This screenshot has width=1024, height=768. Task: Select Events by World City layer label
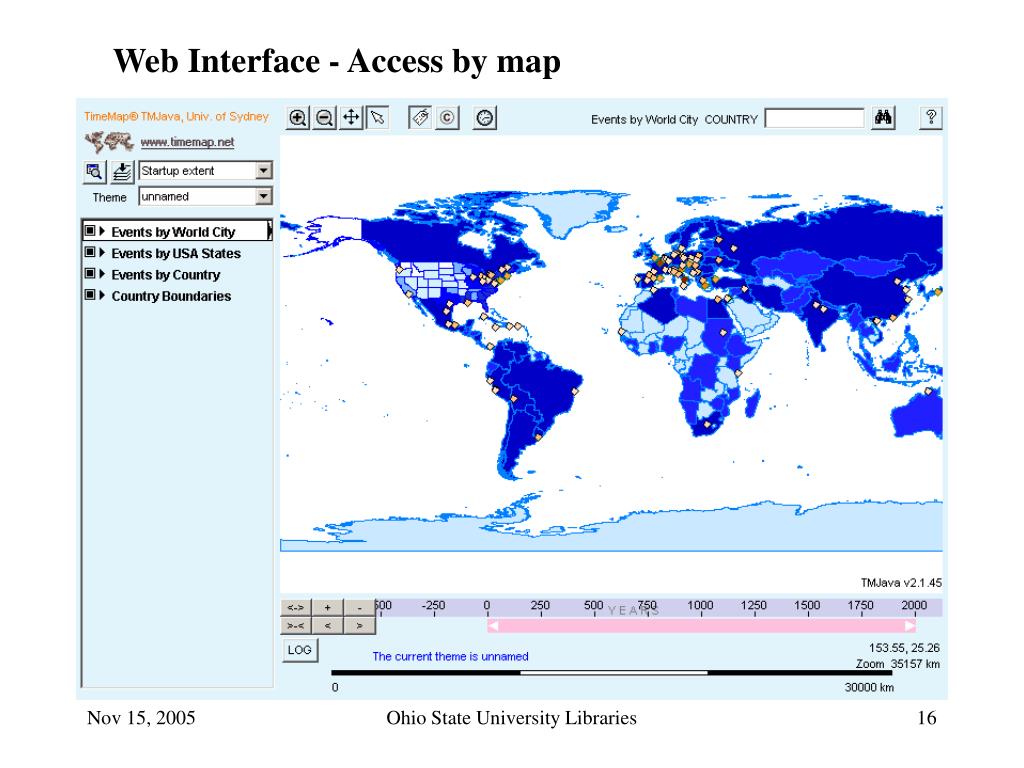coord(173,232)
